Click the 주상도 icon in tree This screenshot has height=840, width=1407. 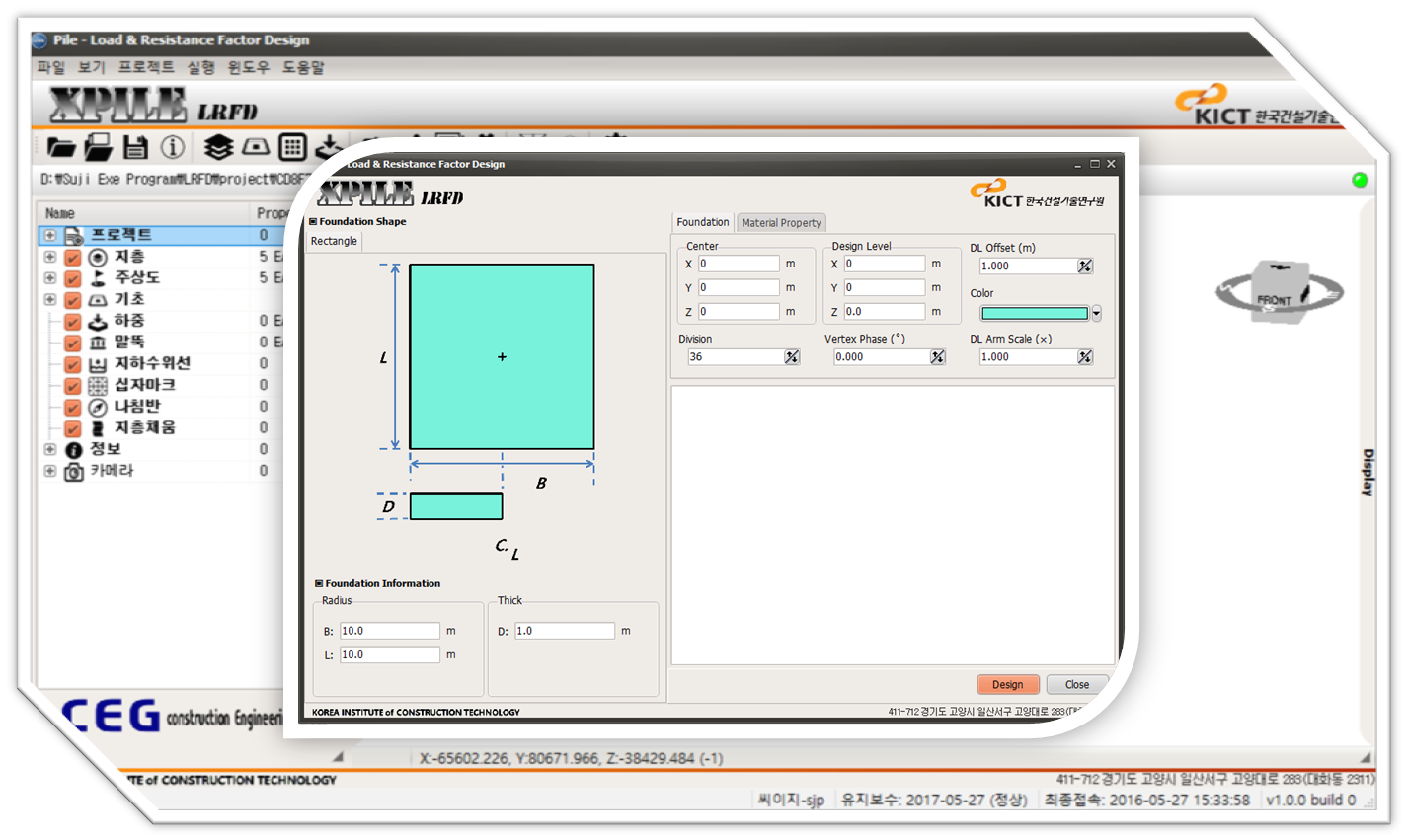(98, 278)
